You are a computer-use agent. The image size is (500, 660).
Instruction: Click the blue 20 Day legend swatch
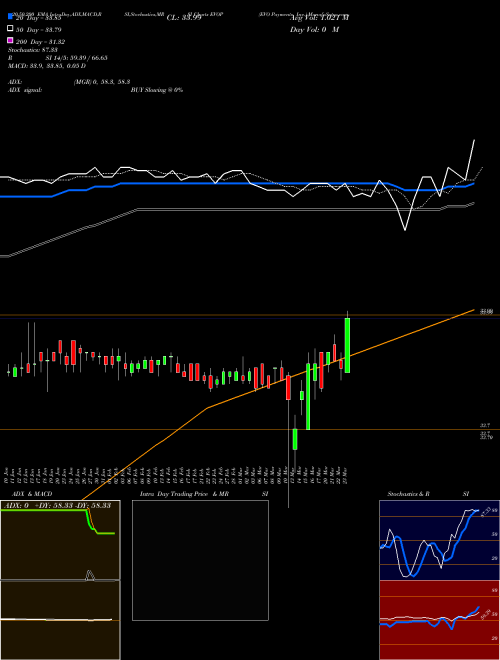tap(10, 17)
